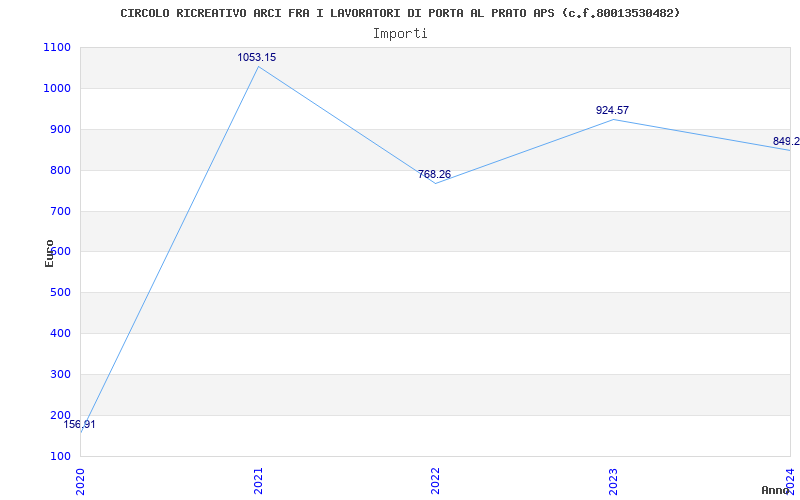
Task: Select the 924.57 data label
Action: click(x=612, y=110)
